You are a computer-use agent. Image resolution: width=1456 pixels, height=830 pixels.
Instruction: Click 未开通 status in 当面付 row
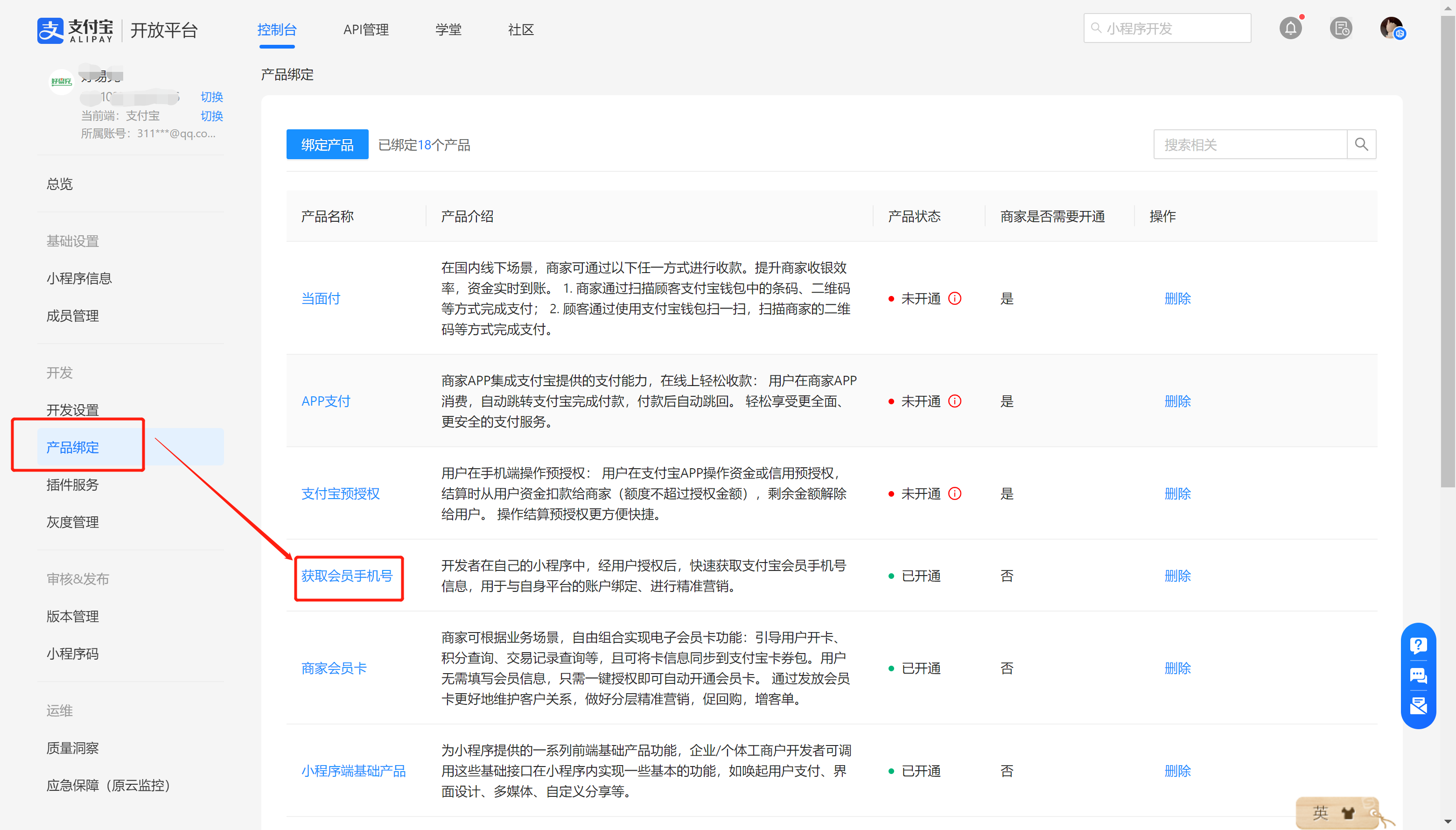coord(921,298)
